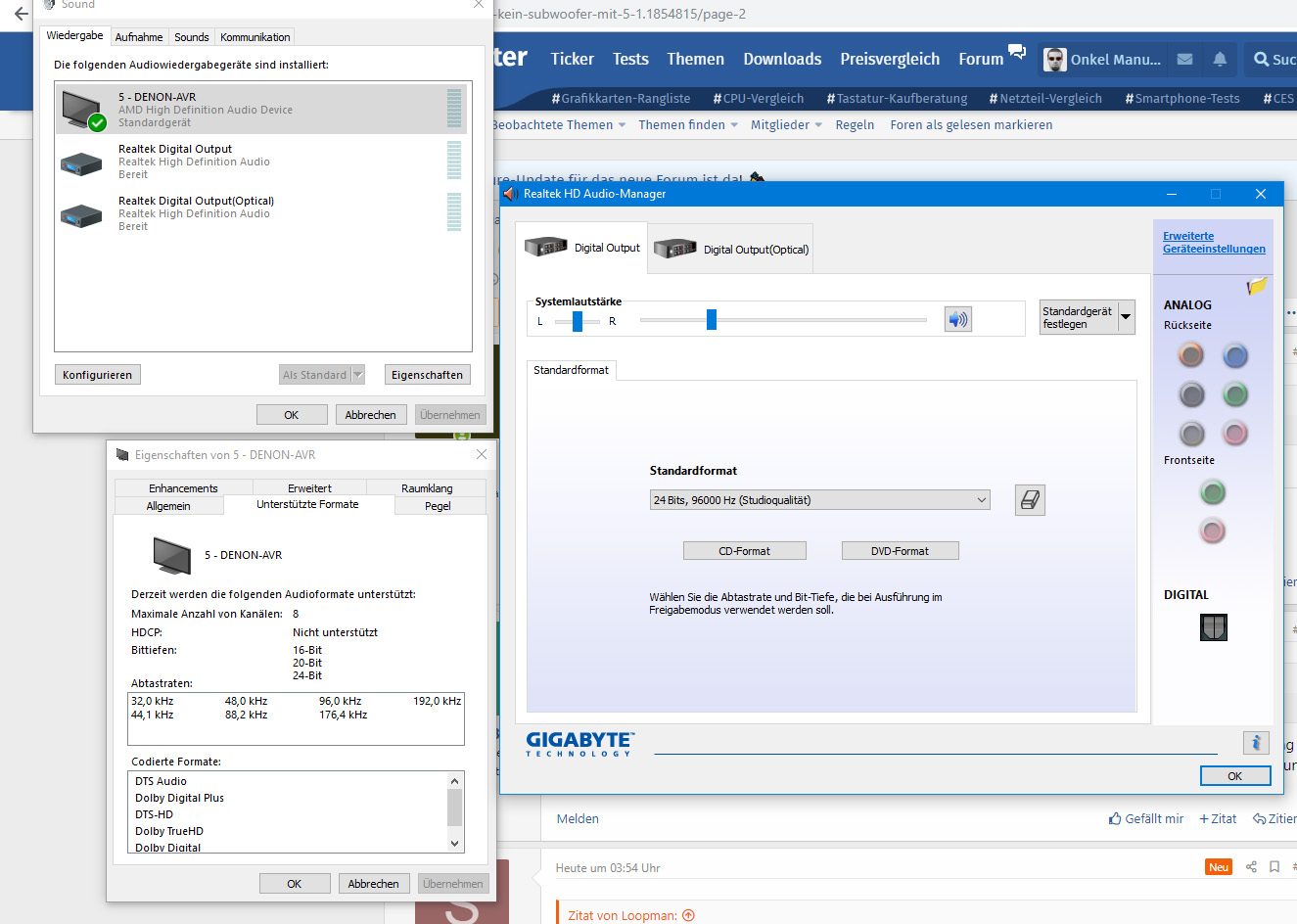Click Foren als gelesen markieren

coord(971,124)
